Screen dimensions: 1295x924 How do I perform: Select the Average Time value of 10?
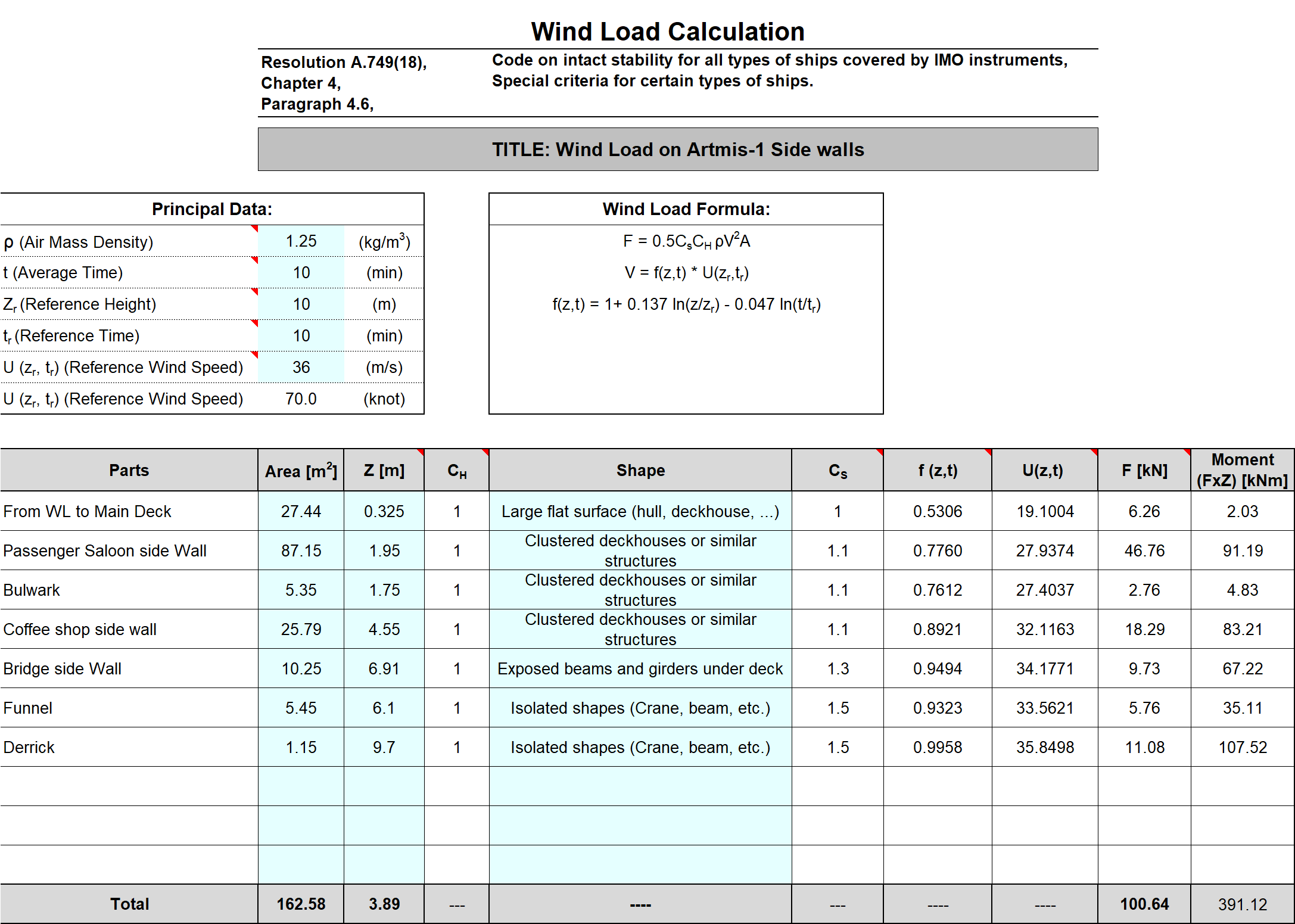pyautogui.click(x=301, y=272)
